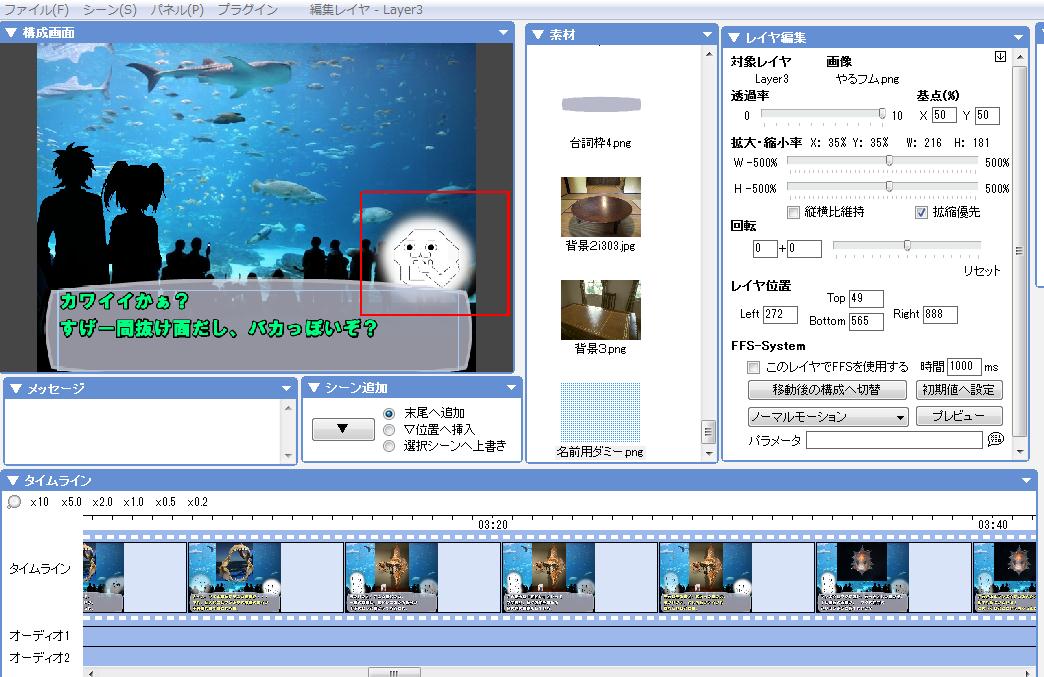This screenshot has height=677, width=1044.
Task: Toggle 拡縮優先 checkbox
Action: [x=921, y=212]
